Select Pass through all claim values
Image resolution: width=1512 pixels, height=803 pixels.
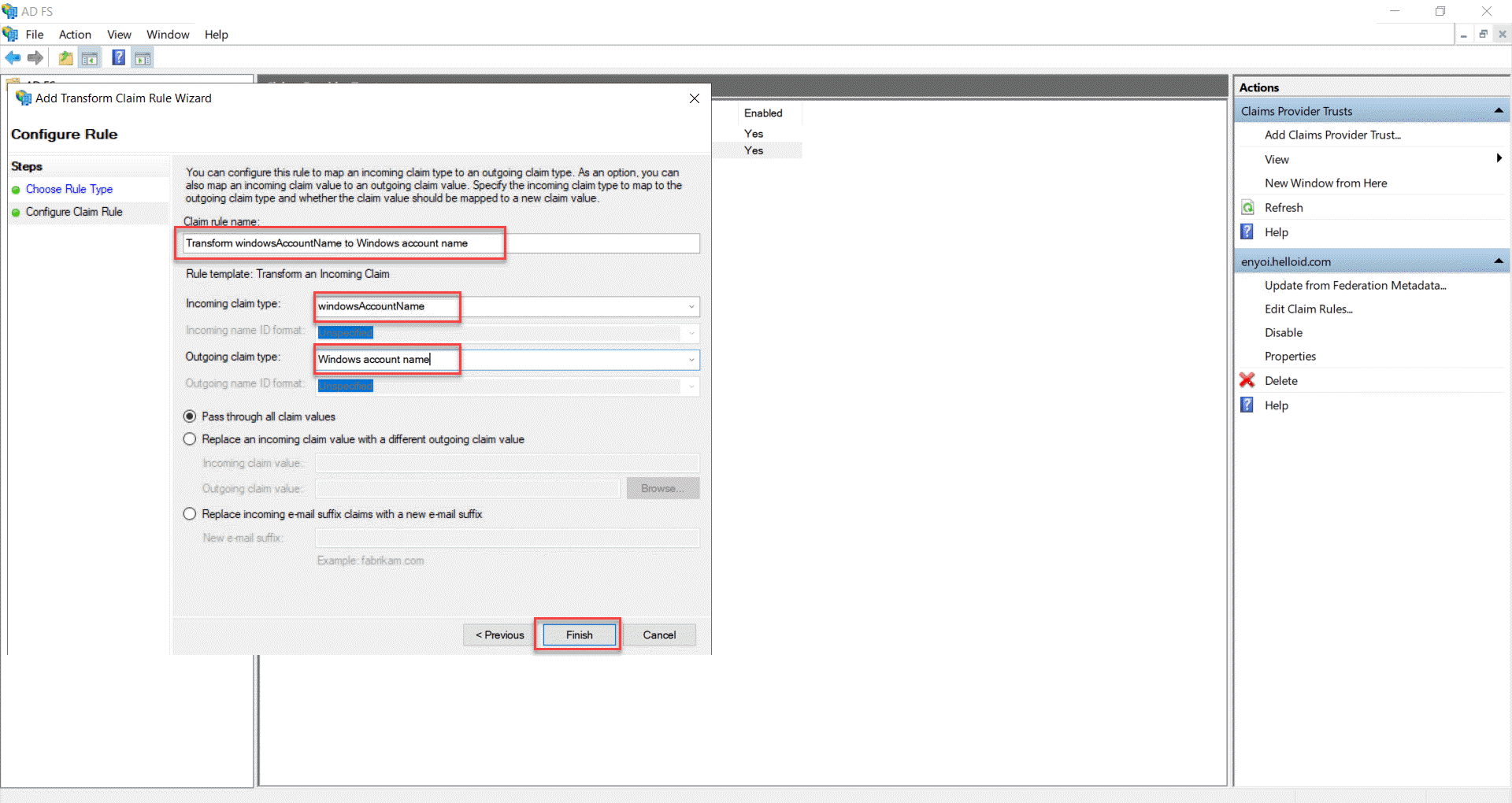[x=190, y=416]
